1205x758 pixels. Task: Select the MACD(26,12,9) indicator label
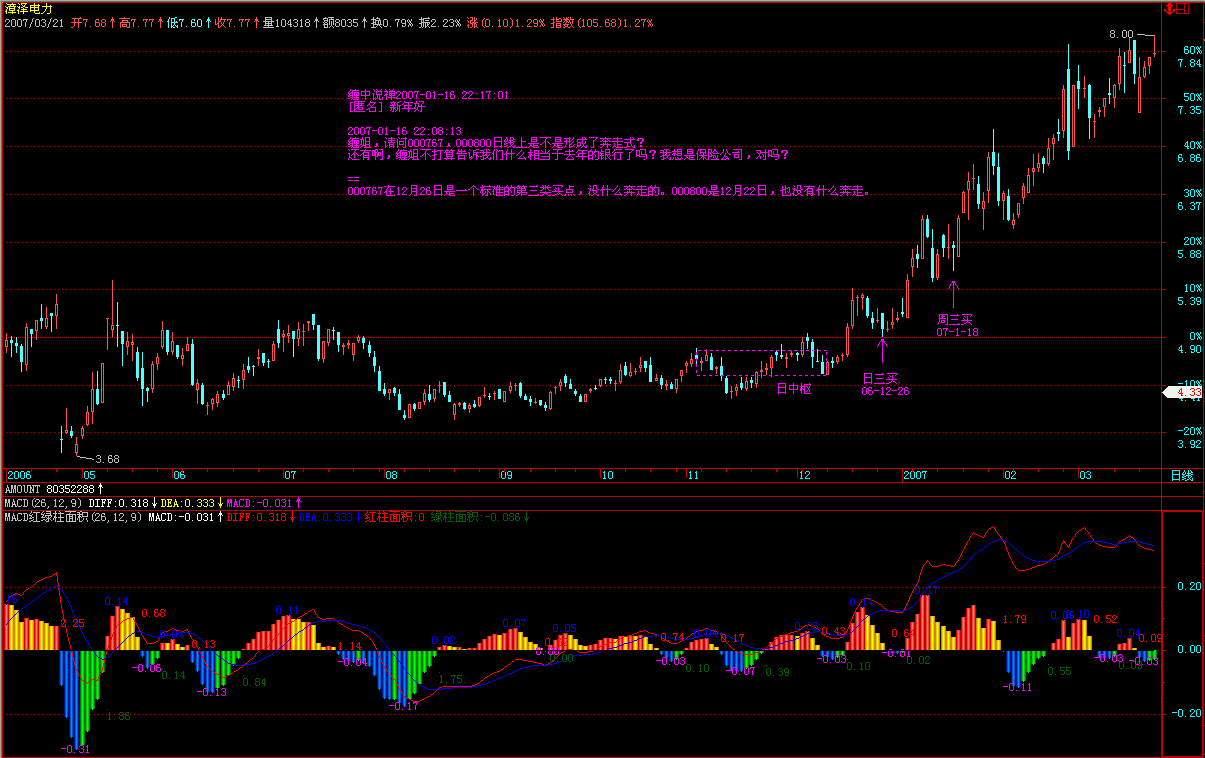click(x=43, y=503)
